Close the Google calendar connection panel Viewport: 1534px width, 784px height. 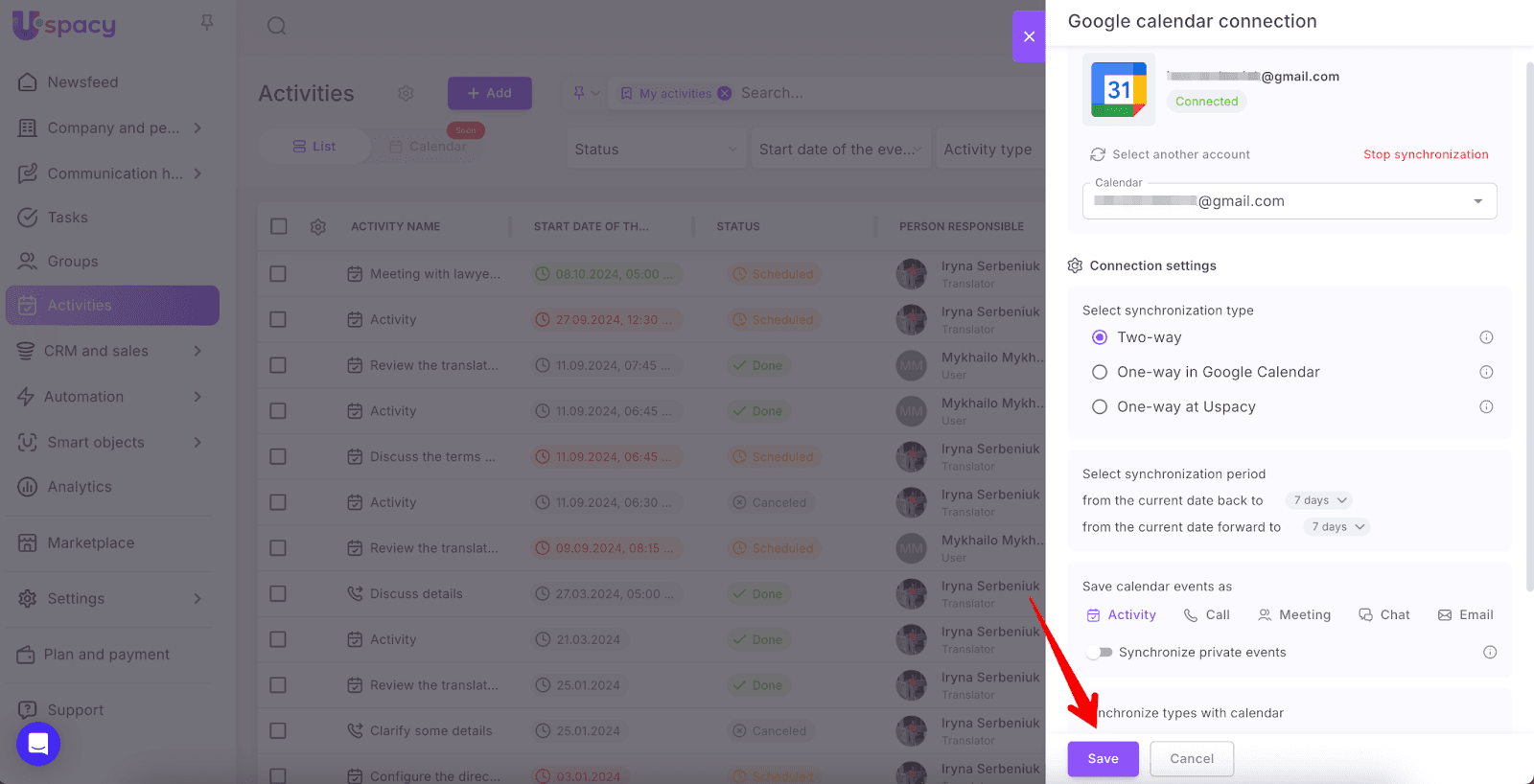tap(1029, 36)
